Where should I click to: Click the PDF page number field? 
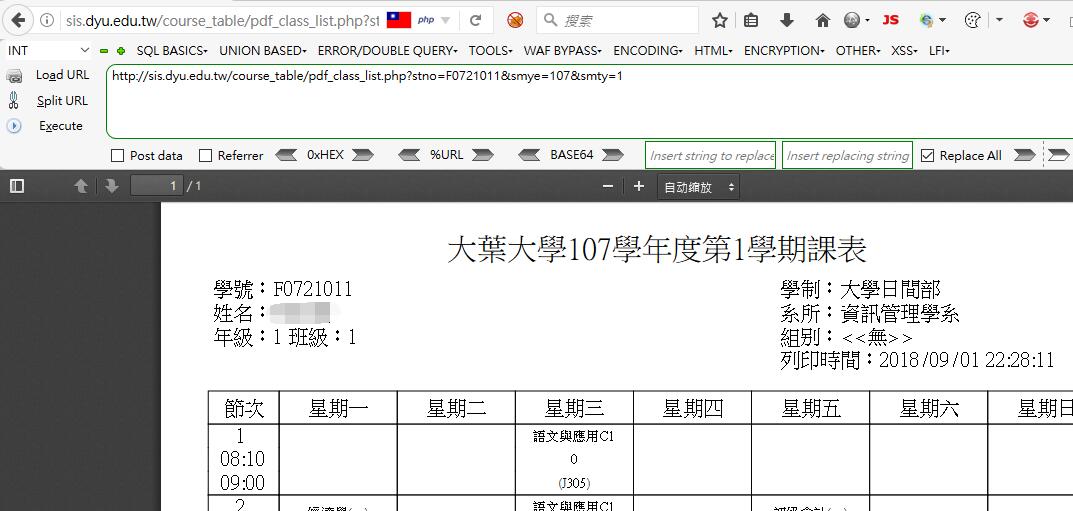[x=157, y=186]
